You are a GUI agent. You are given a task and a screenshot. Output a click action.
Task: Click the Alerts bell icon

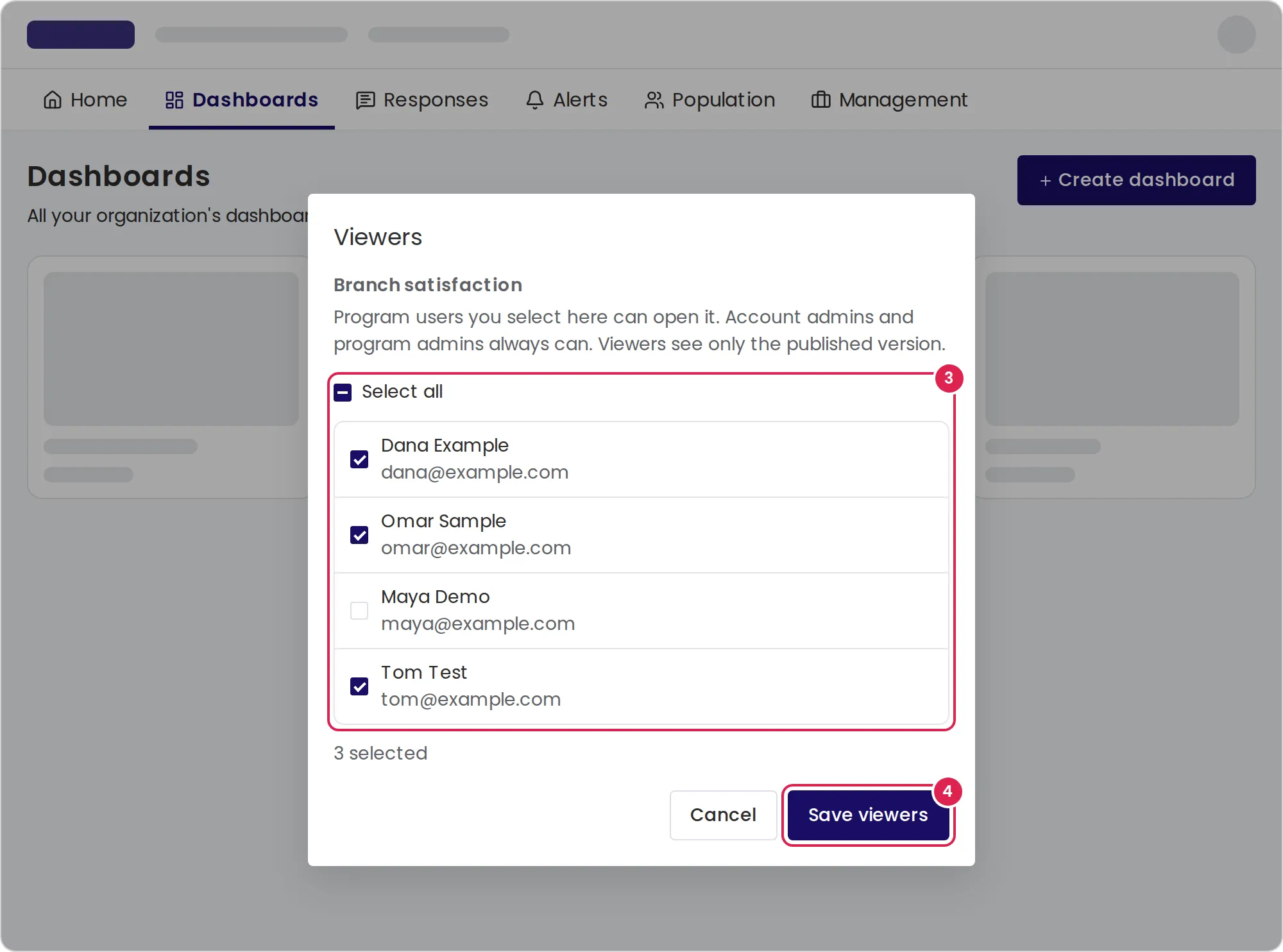pos(535,100)
